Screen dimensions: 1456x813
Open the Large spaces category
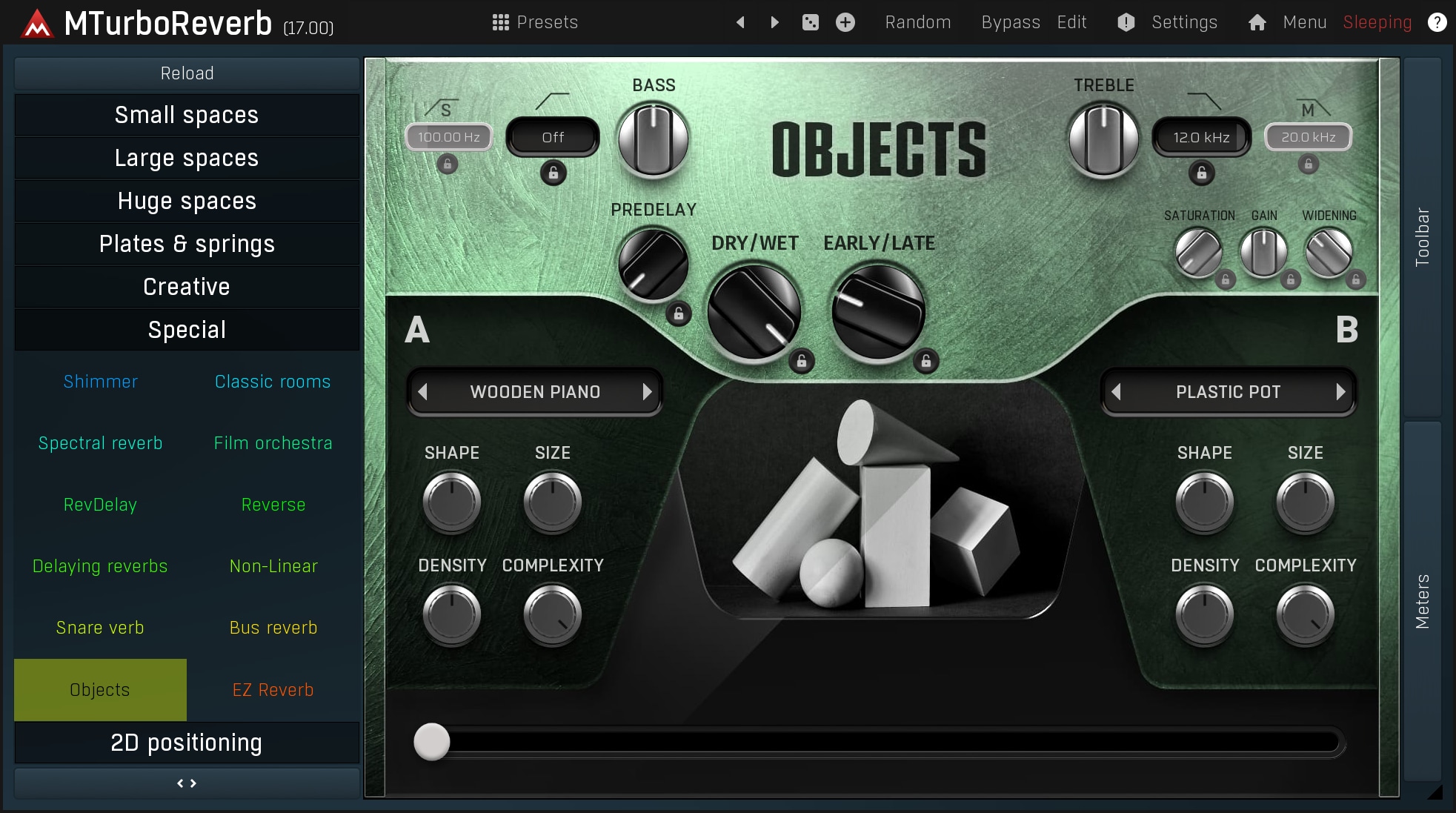(187, 158)
